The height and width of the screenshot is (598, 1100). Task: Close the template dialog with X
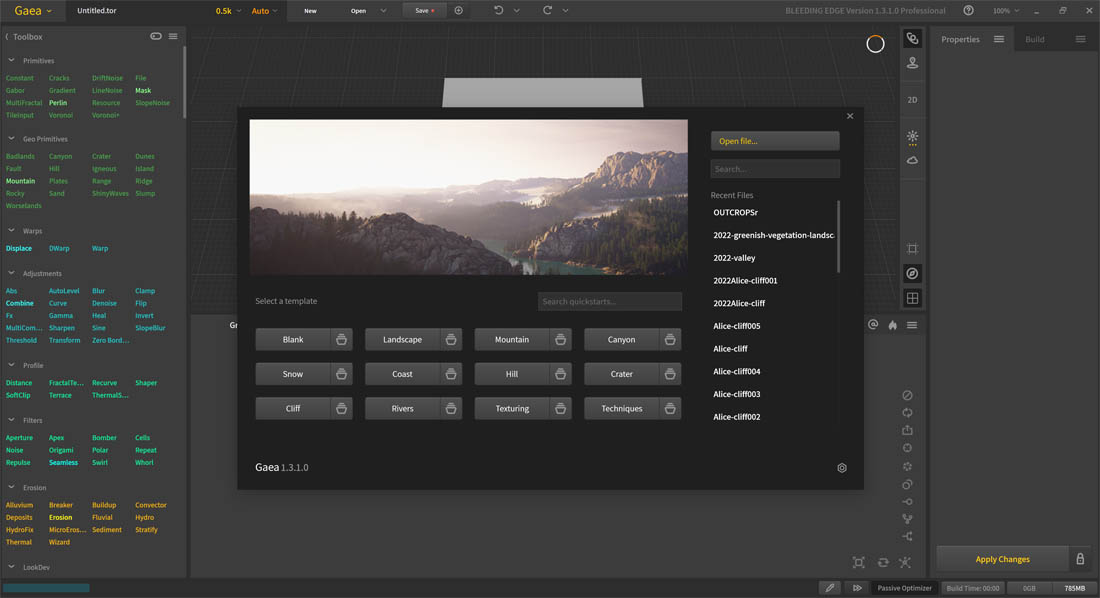click(x=850, y=116)
